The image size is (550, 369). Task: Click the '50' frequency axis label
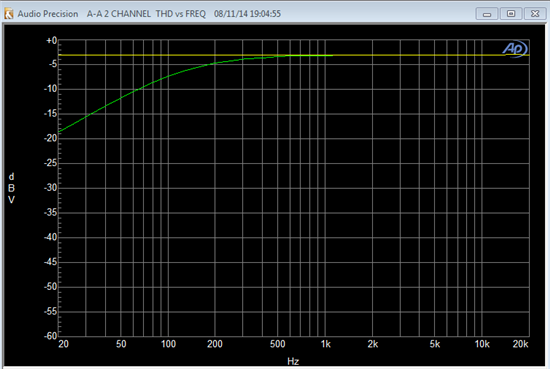coord(121,344)
